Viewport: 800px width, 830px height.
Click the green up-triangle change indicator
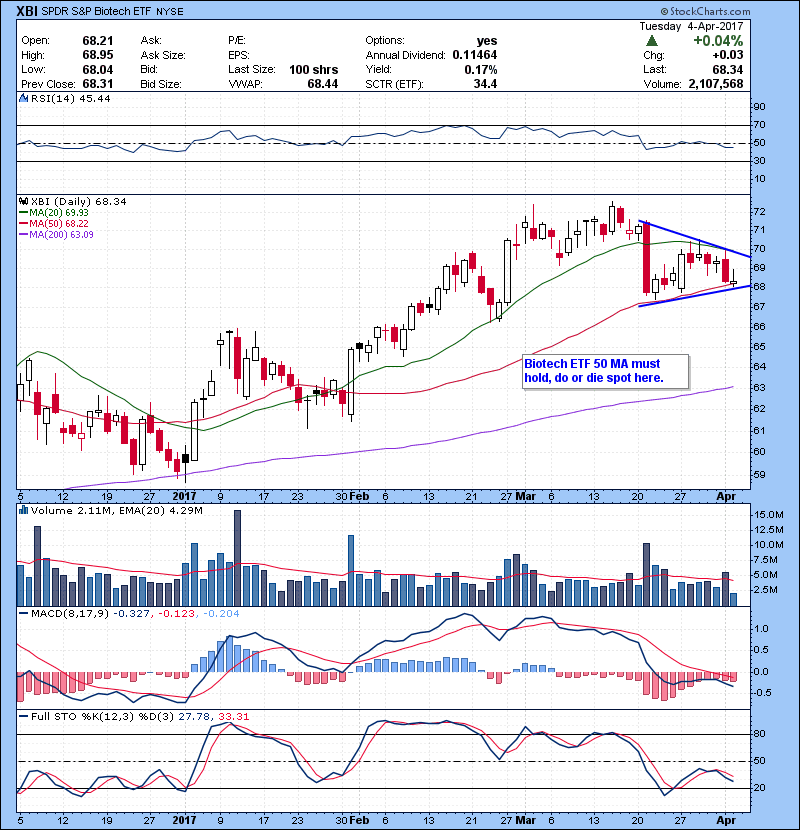[652, 41]
